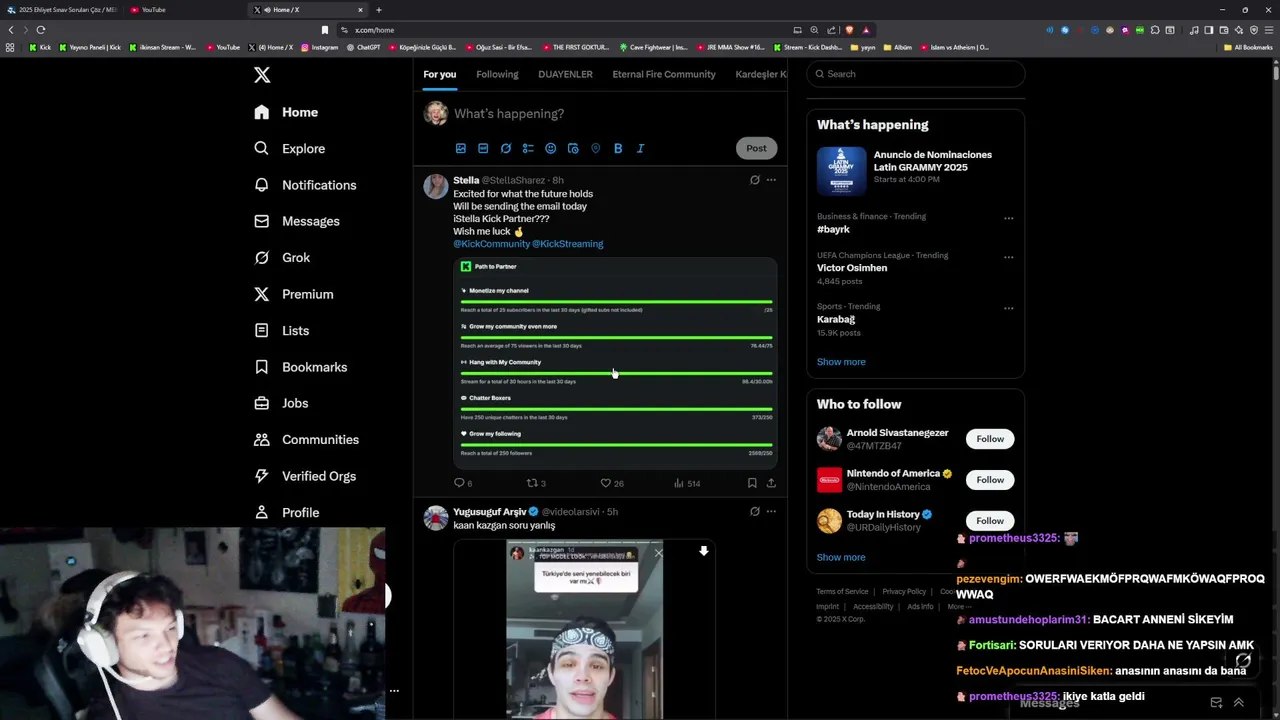Expand the Messages drawer chevrons

coord(1238,702)
